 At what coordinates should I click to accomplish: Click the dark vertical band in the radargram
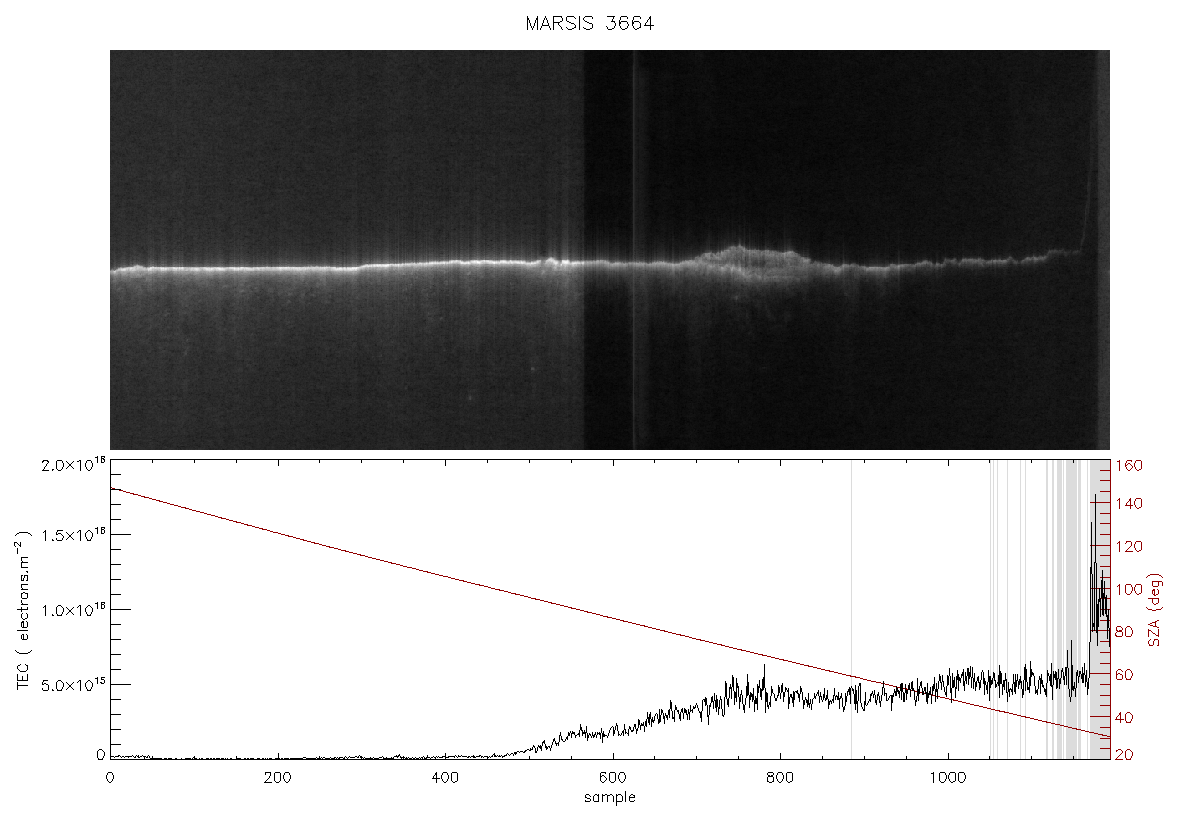[608, 250]
